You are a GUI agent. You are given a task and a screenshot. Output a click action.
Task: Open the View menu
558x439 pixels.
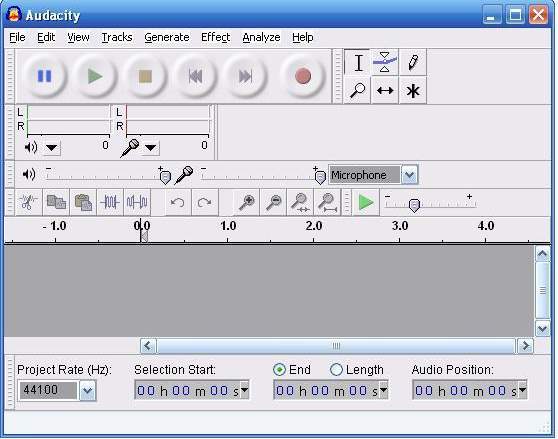[78, 37]
